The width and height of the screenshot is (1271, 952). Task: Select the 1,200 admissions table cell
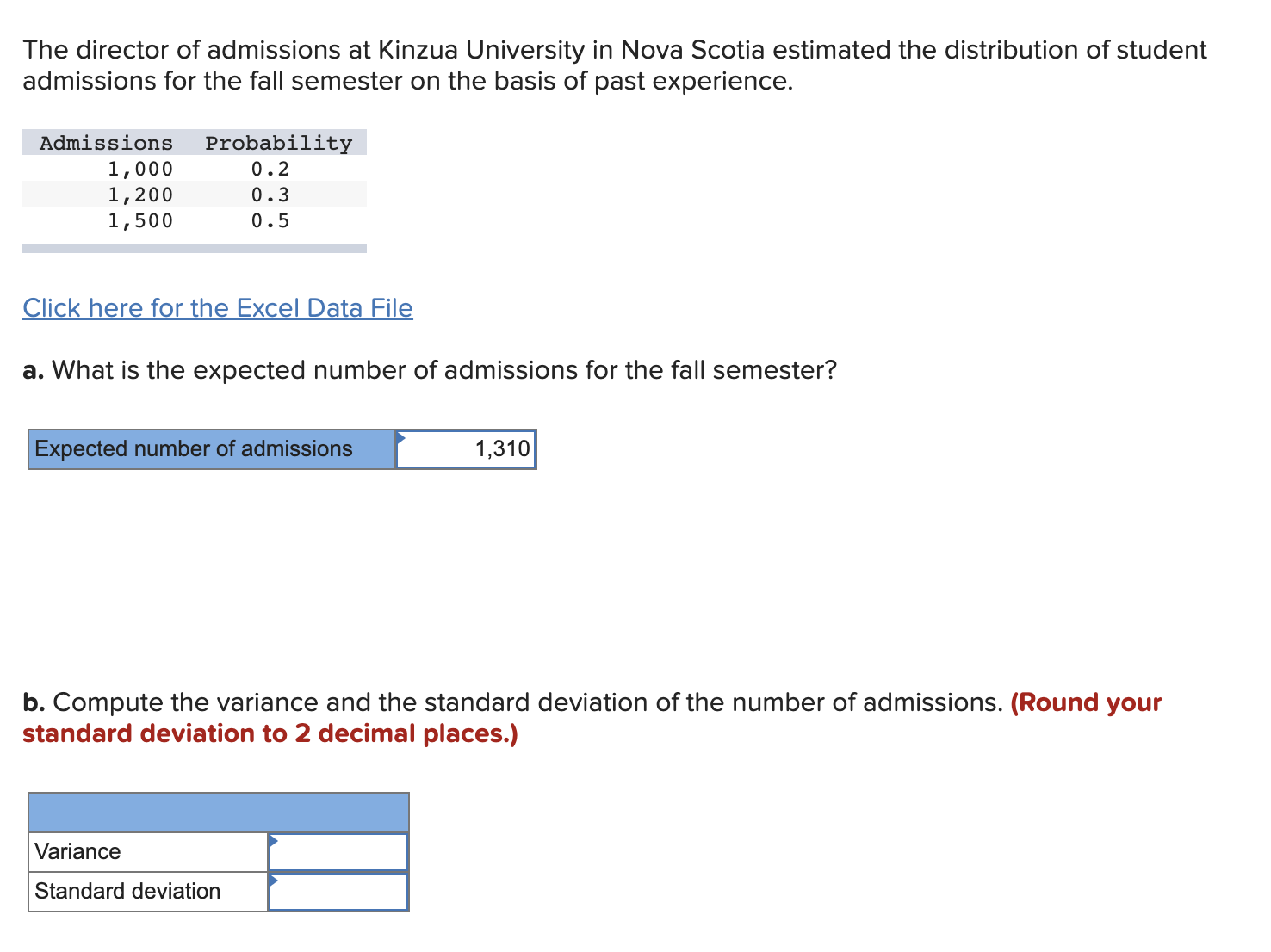coord(140,195)
